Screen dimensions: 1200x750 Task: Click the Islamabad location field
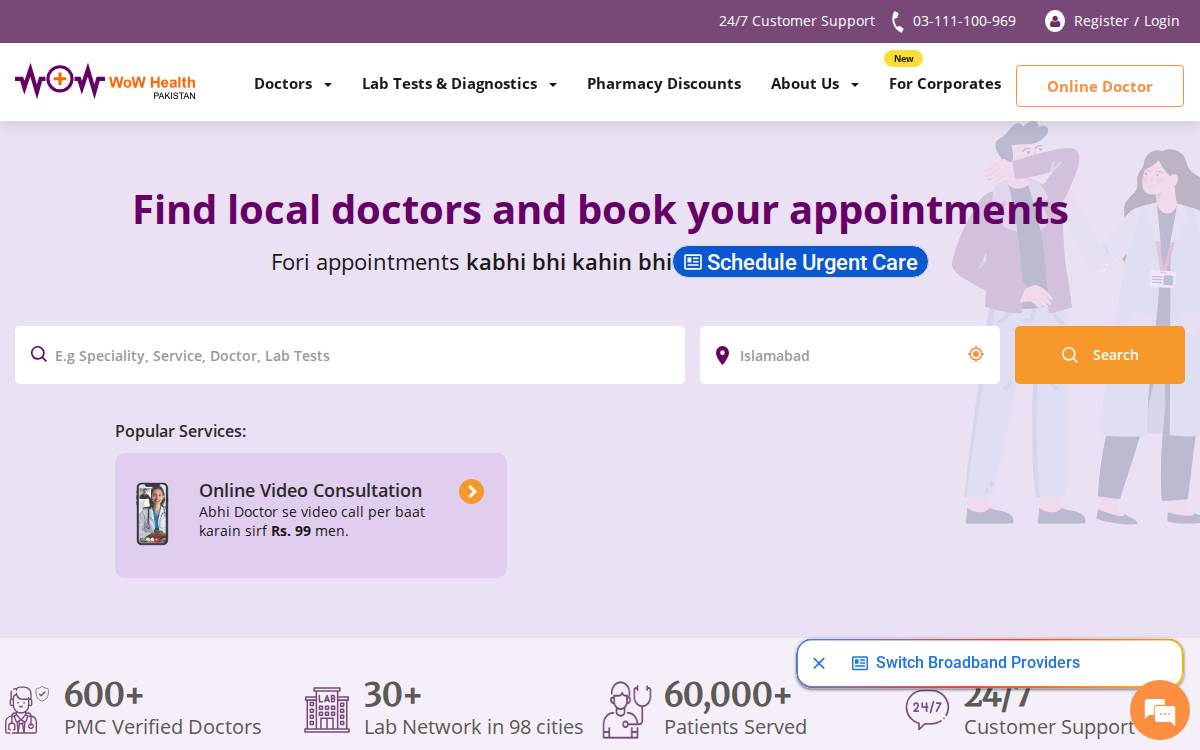click(x=850, y=355)
